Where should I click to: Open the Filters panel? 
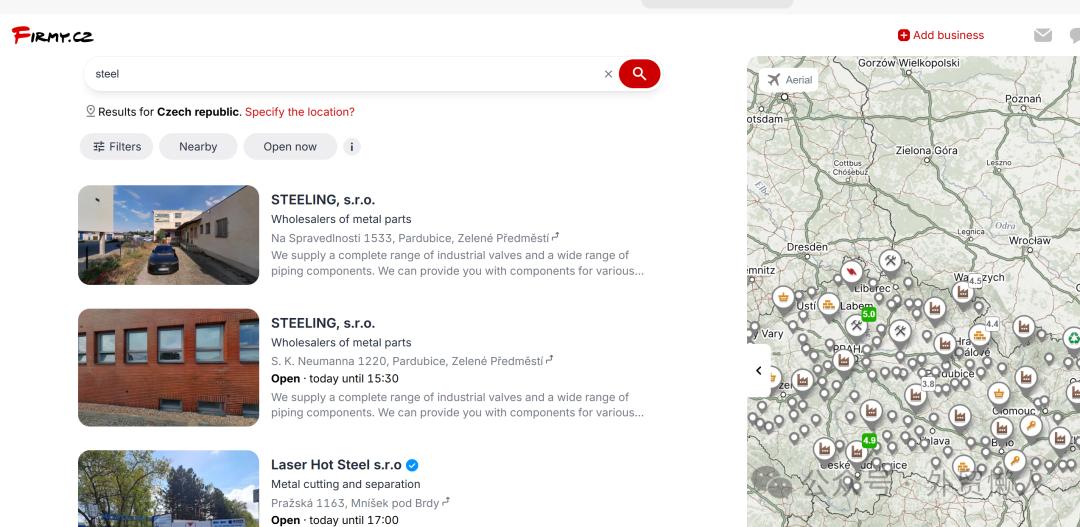116,147
